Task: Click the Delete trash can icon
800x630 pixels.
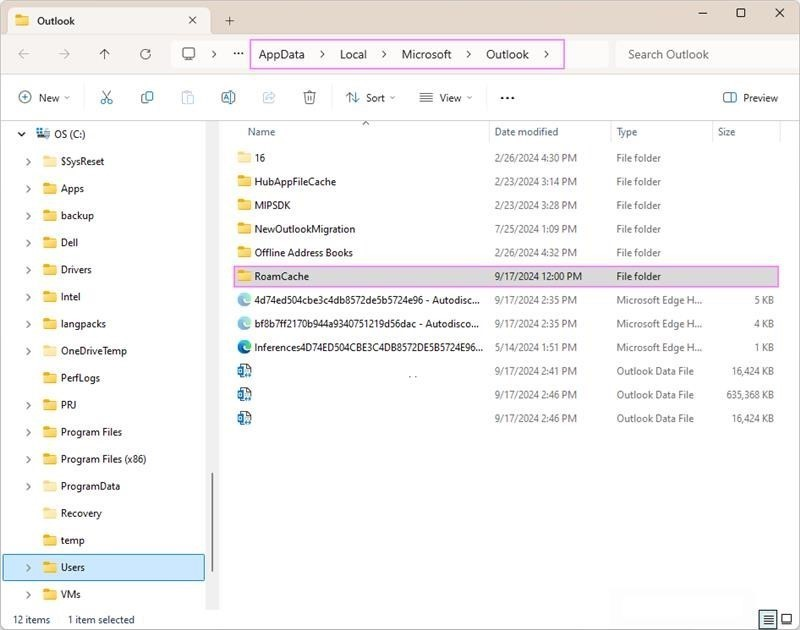Action: tap(309, 97)
